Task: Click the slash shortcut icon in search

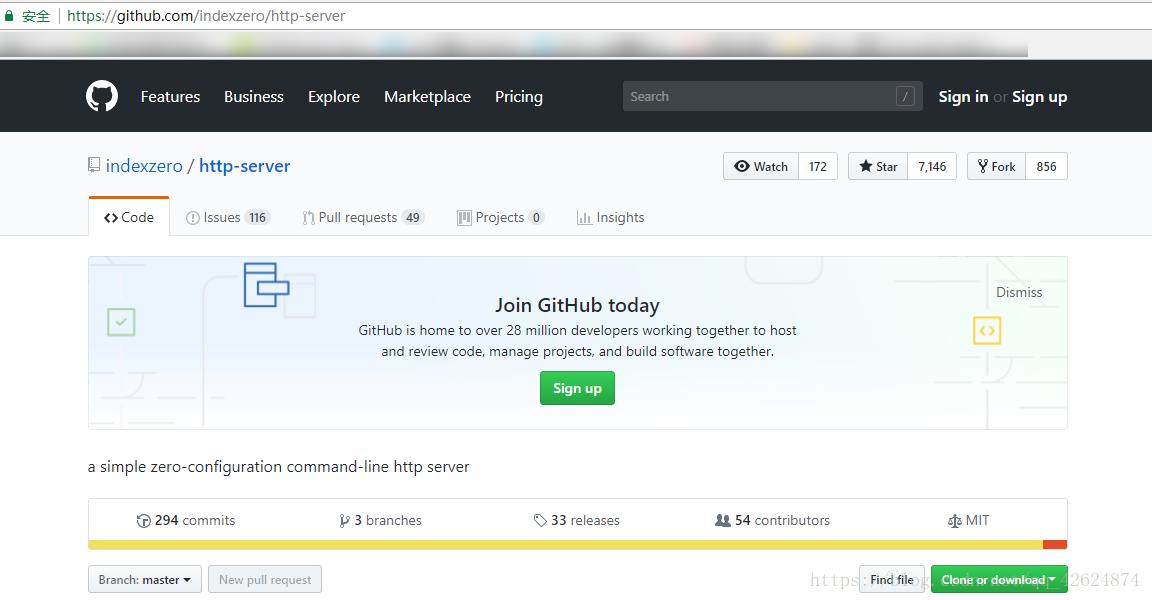Action: 905,96
